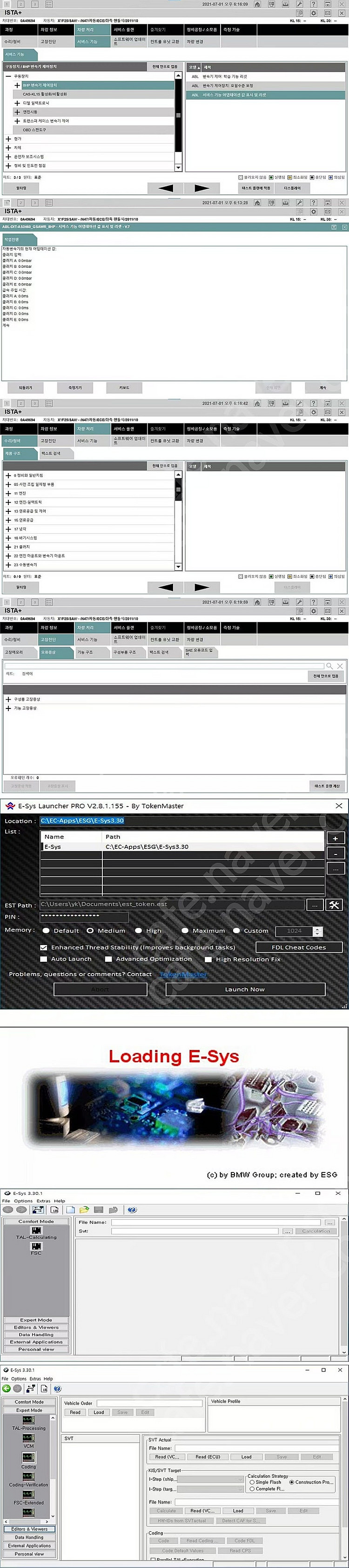Expand the 11 엔진 product structure node
The height and width of the screenshot is (1568, 349).
point(8,493)
